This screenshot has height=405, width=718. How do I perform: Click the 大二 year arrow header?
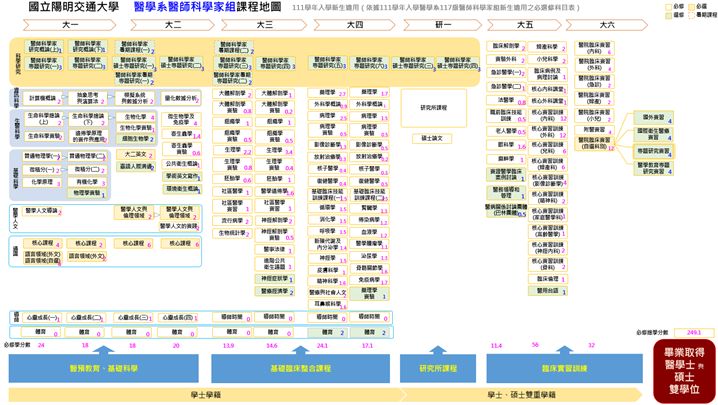[x=173, y=25]
